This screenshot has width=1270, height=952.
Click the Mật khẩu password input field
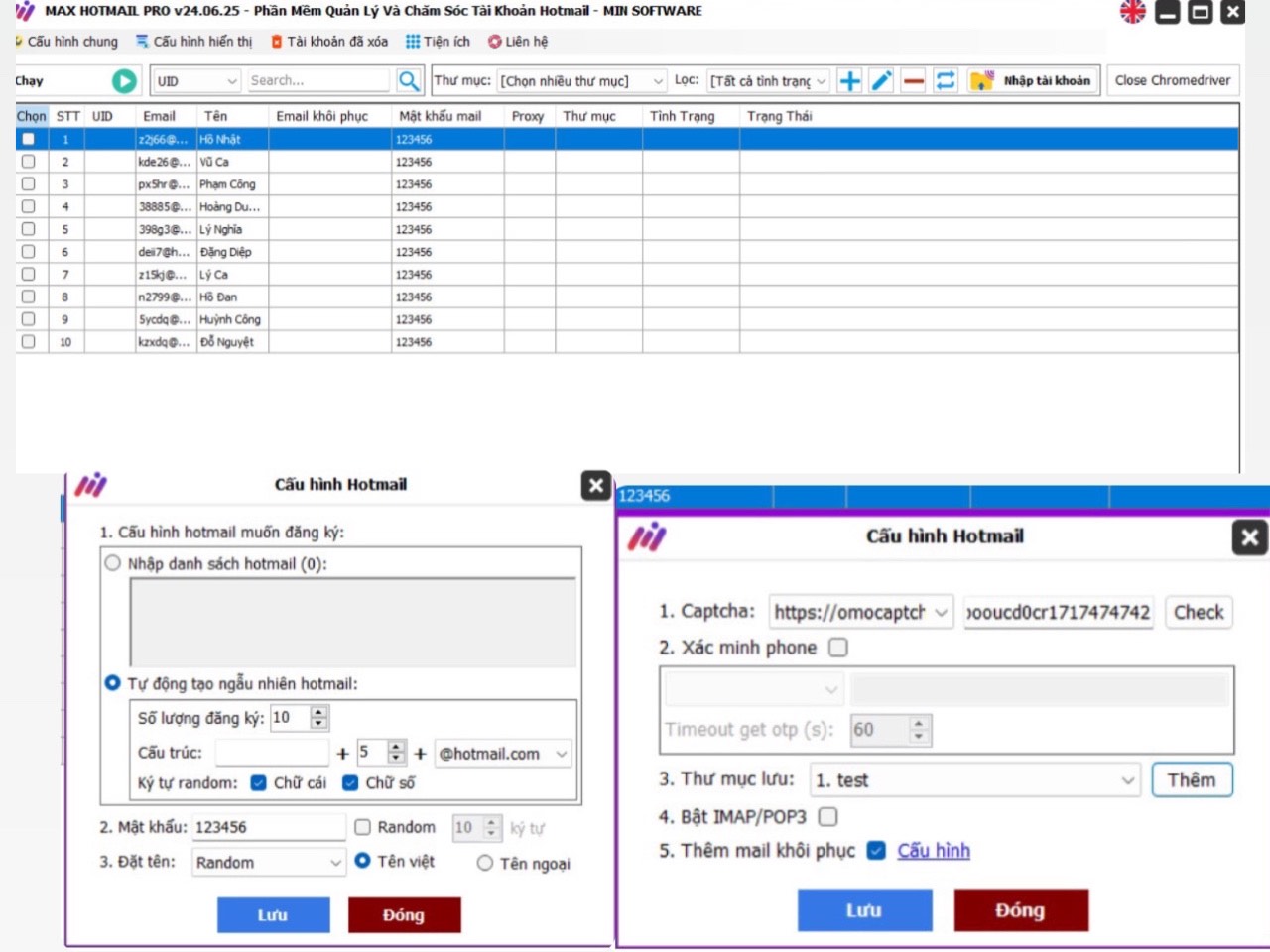tap(268, 827)
